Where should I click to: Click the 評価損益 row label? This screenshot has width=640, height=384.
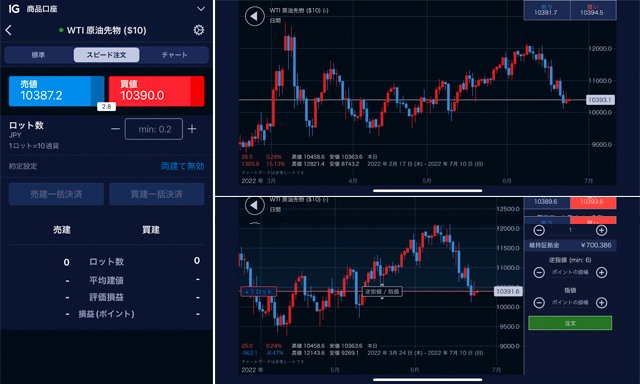click(107, 297)
